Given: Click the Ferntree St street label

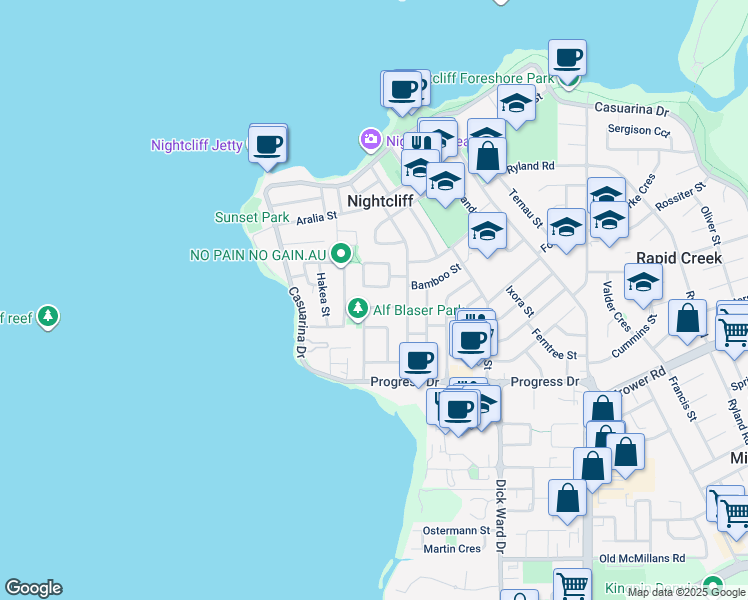Looking at the screenshot, I should [x=554, y=344].
